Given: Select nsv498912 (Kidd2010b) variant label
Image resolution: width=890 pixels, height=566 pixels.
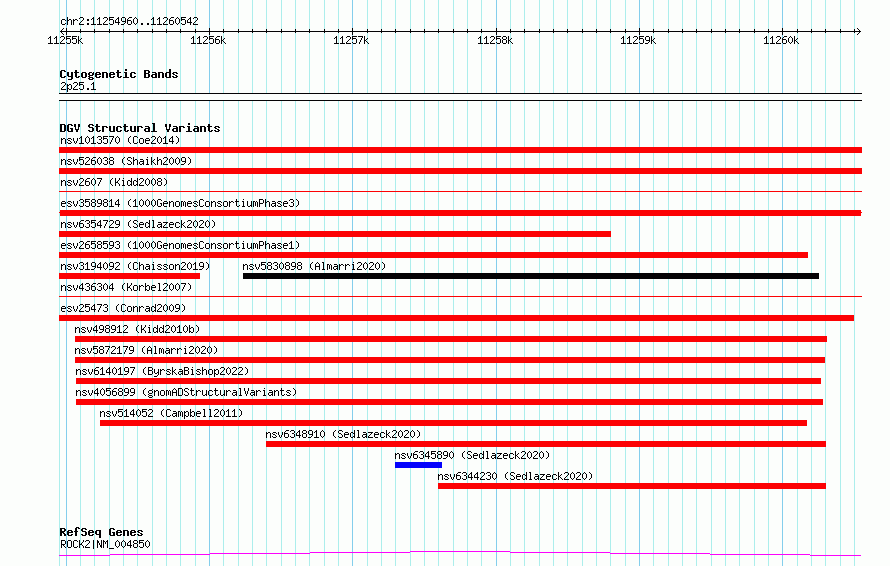Looking at the screenshot, I should point(137,329).
